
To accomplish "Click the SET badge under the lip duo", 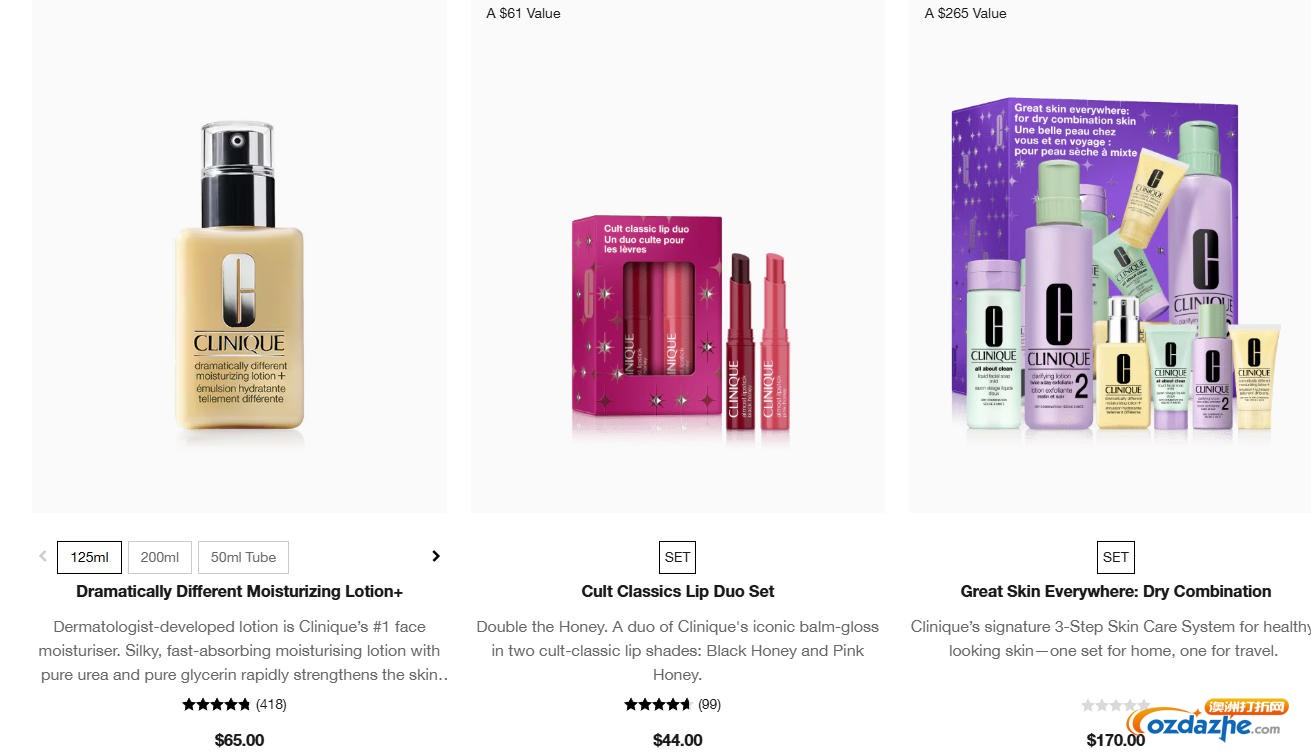I will [x=678, y=557].
